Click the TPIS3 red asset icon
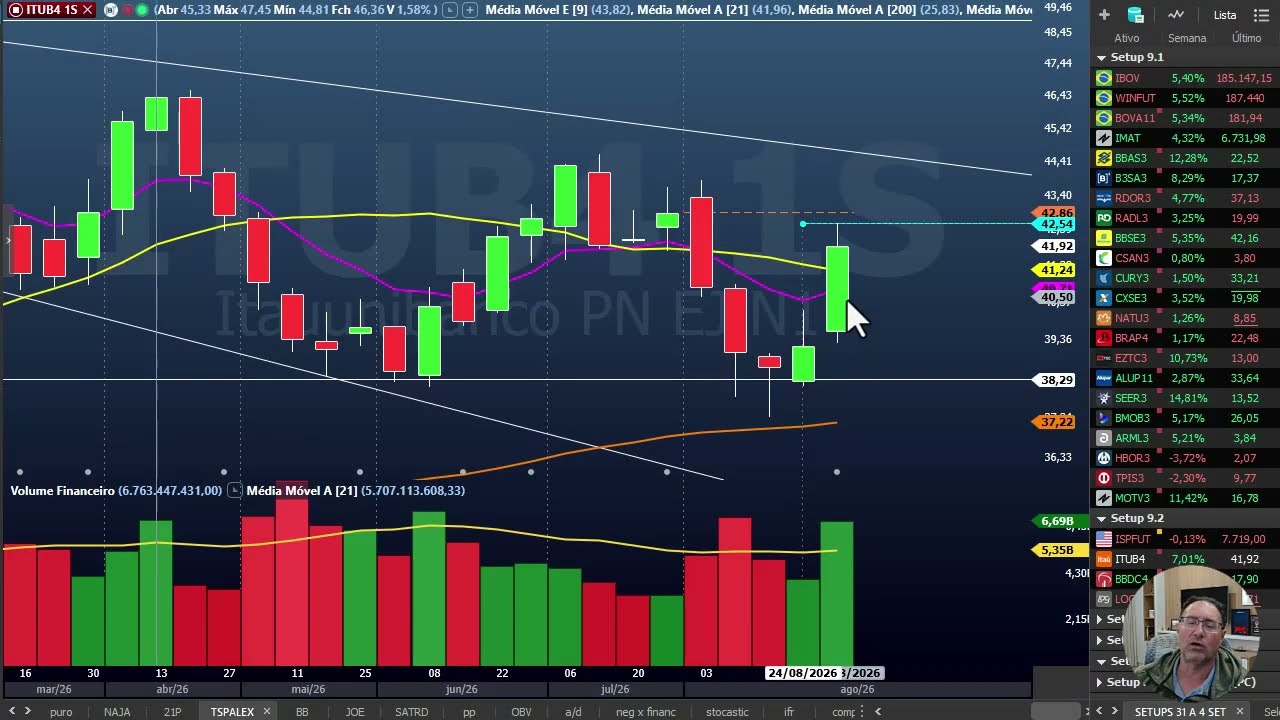This screenshot has width=1280, height=720. pos(1104,478)
